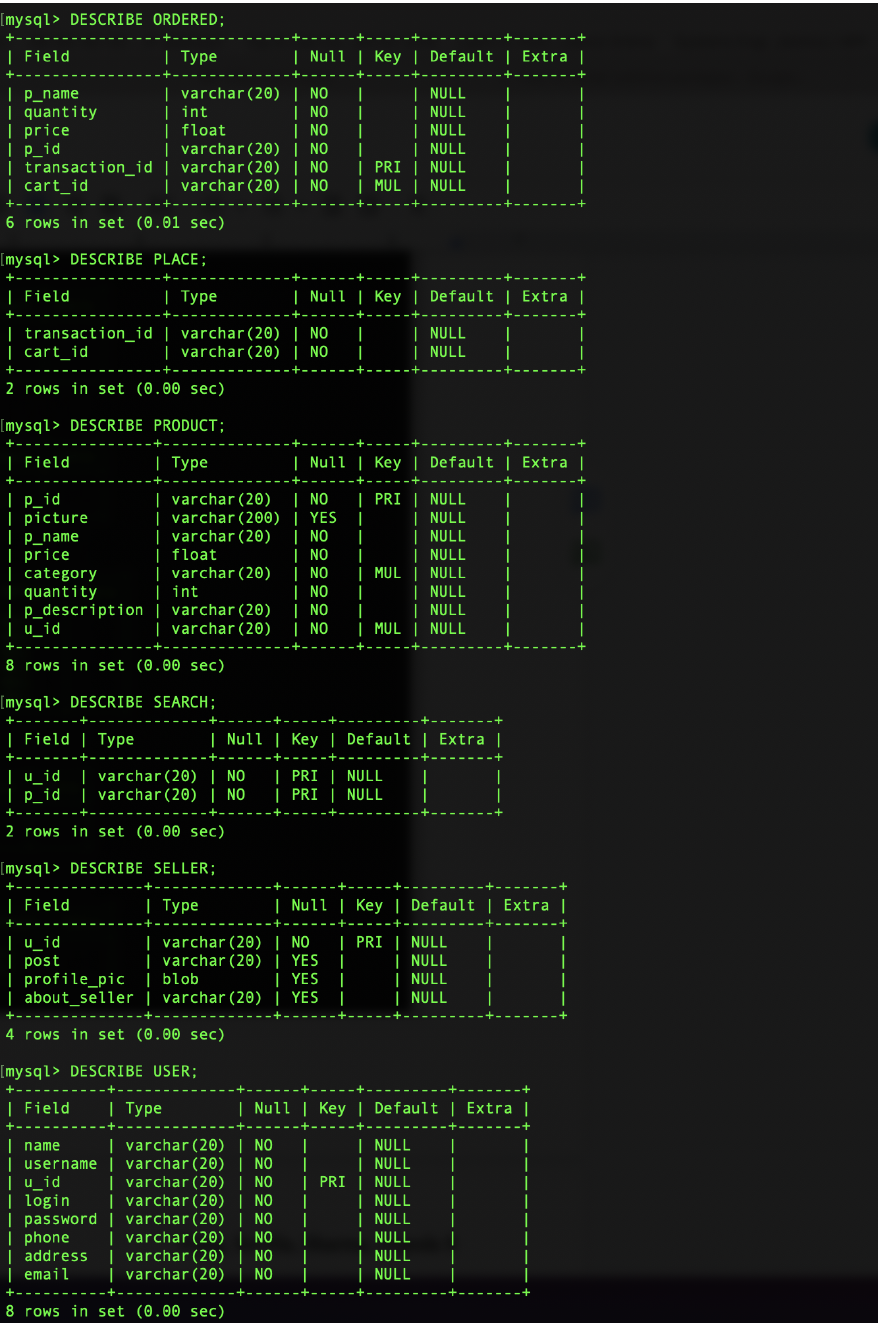Click 'PRI' key in SEARCH p_id row

pos(304,794)
